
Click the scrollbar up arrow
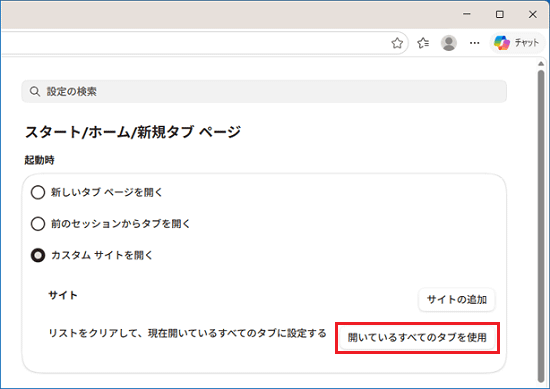[541, 63]
